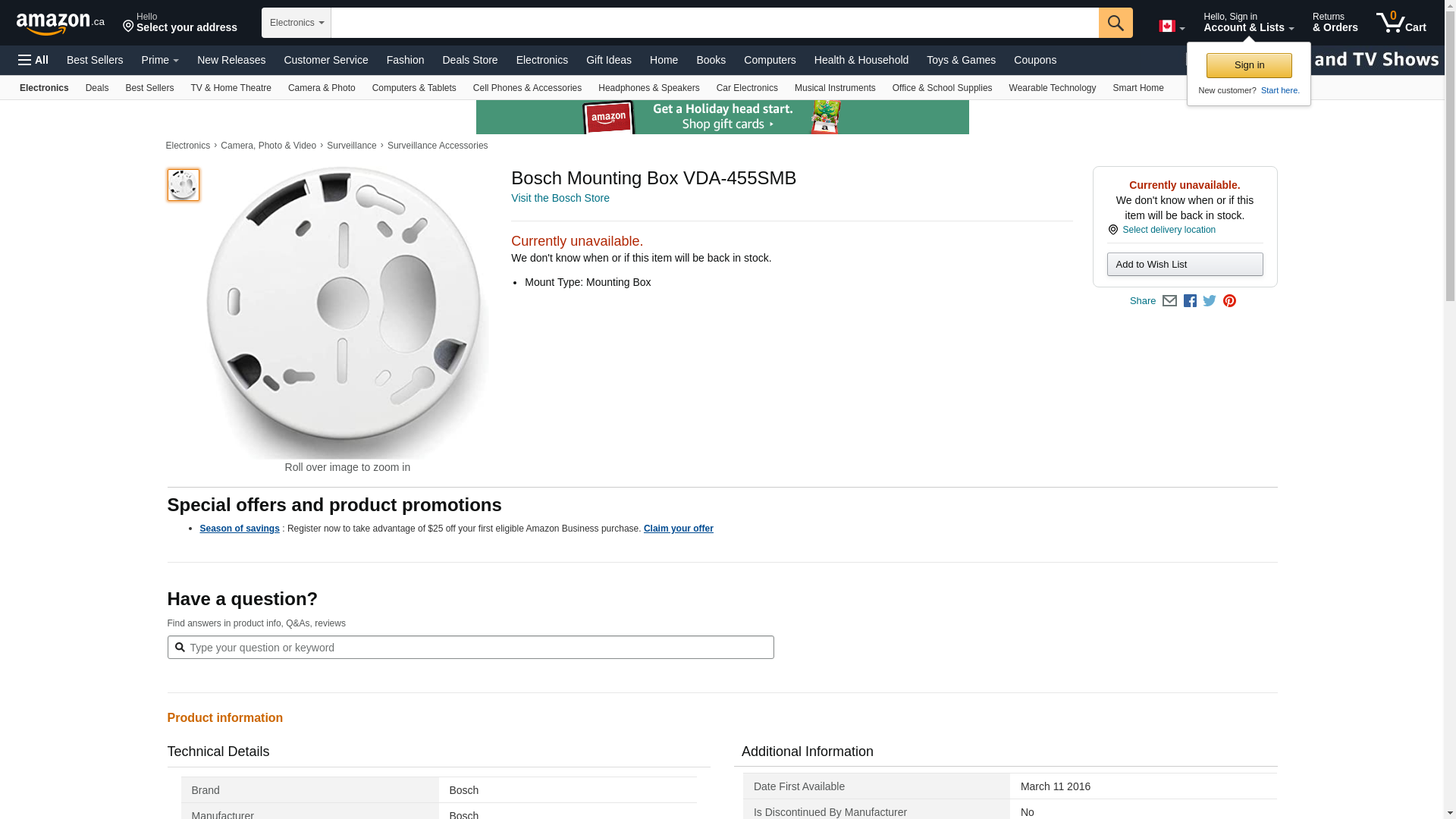Expand the Electronics search category dropdown
1456x819 pixels.
[x=297, y=23]
